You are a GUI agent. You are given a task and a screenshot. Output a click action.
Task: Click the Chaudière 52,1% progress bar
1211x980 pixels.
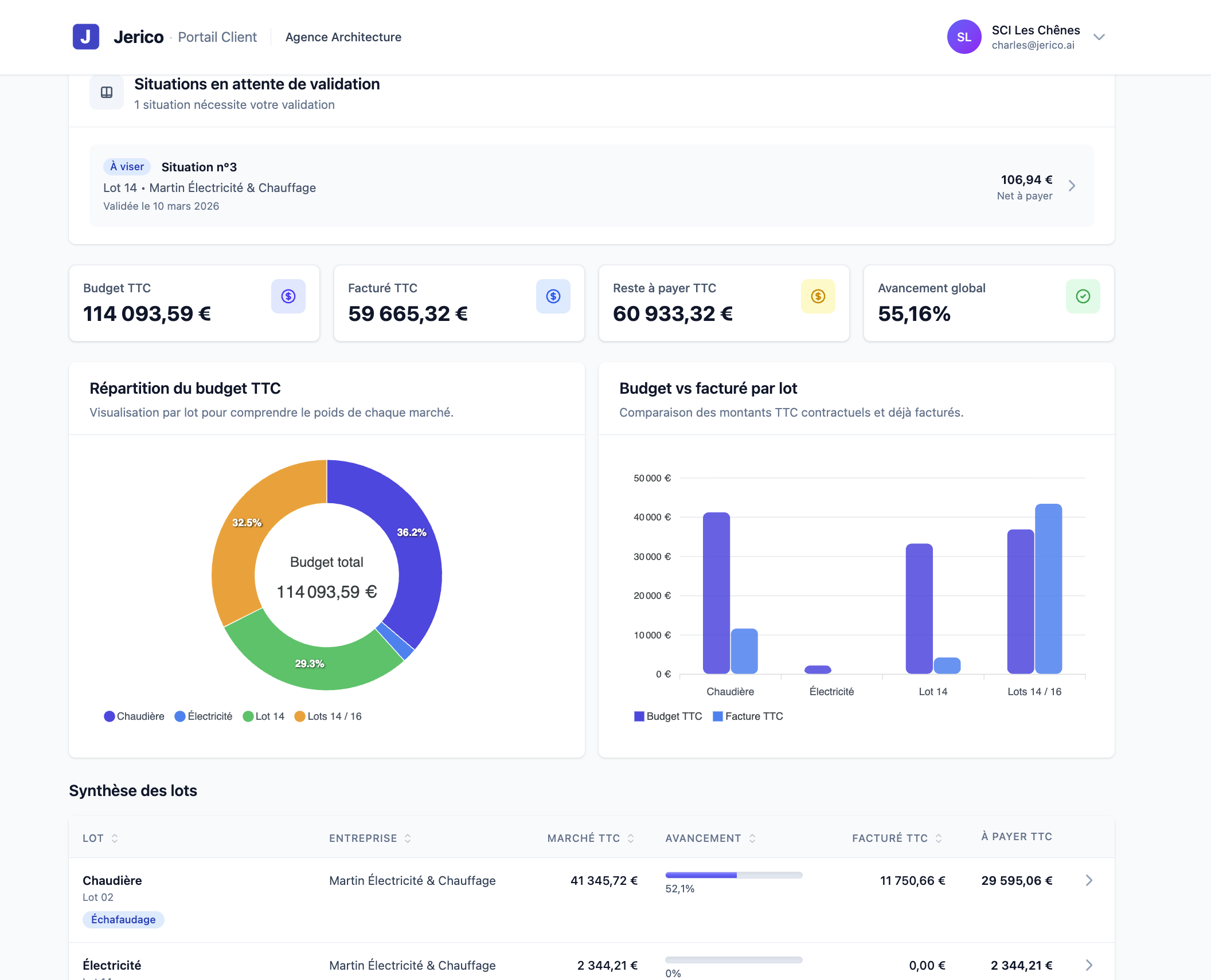click(733, 875)
